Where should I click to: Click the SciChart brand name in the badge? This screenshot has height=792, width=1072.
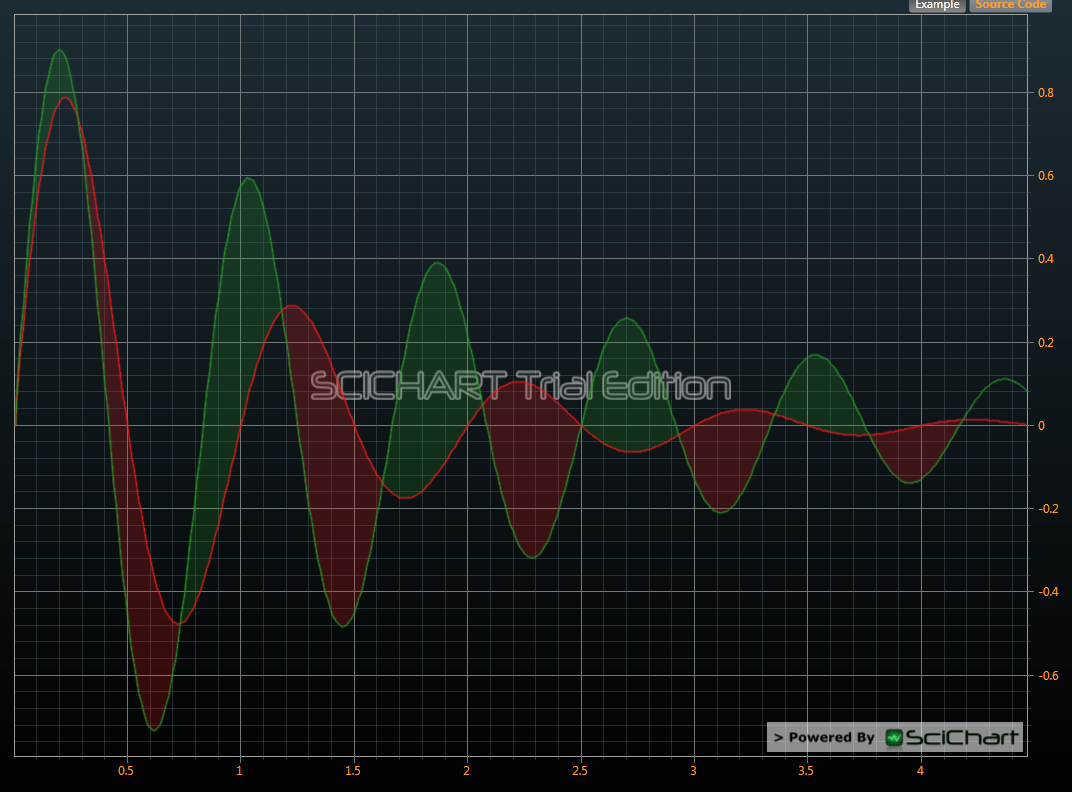[x=963, y=738]
